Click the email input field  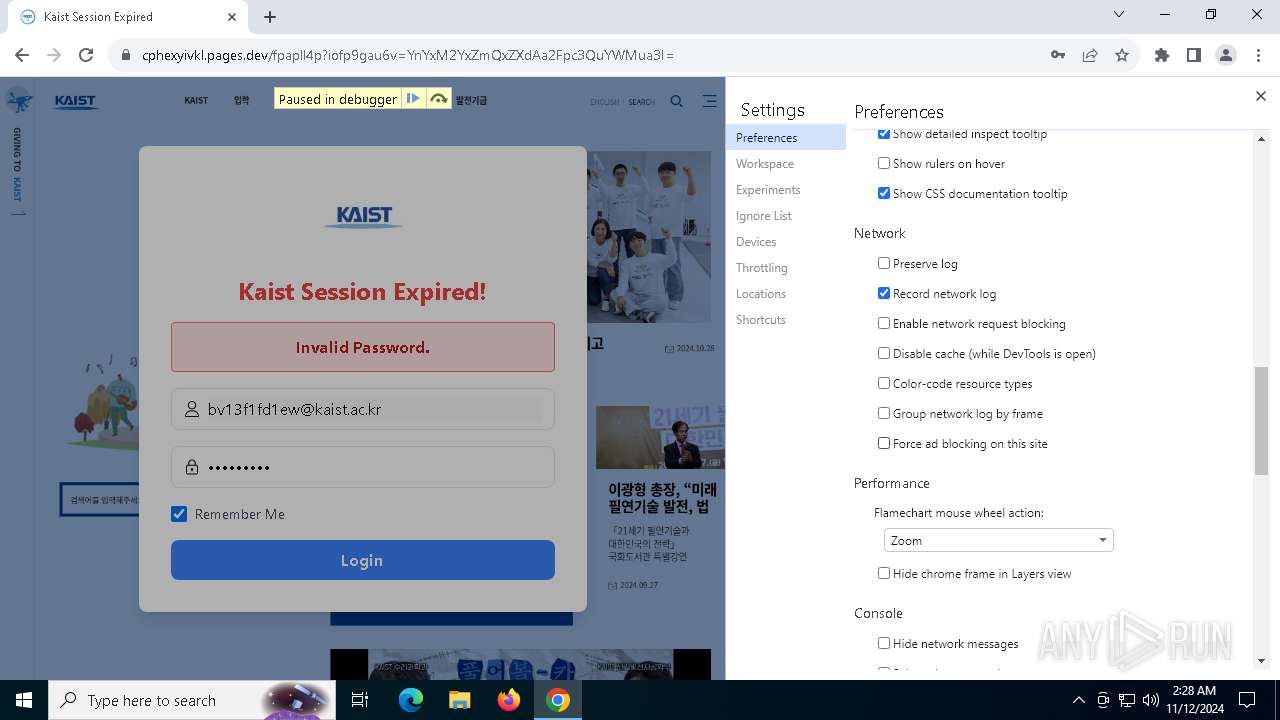(362, 409)
